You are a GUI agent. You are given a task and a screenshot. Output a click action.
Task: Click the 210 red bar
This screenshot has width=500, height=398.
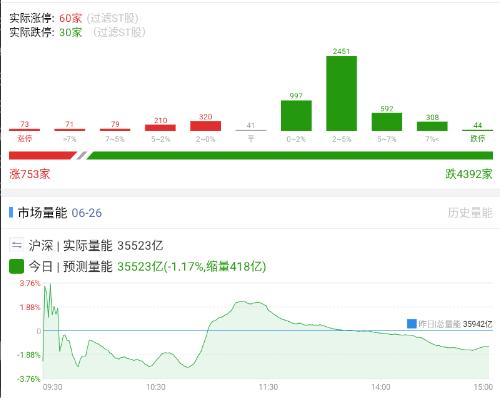[x=160, y=127]
